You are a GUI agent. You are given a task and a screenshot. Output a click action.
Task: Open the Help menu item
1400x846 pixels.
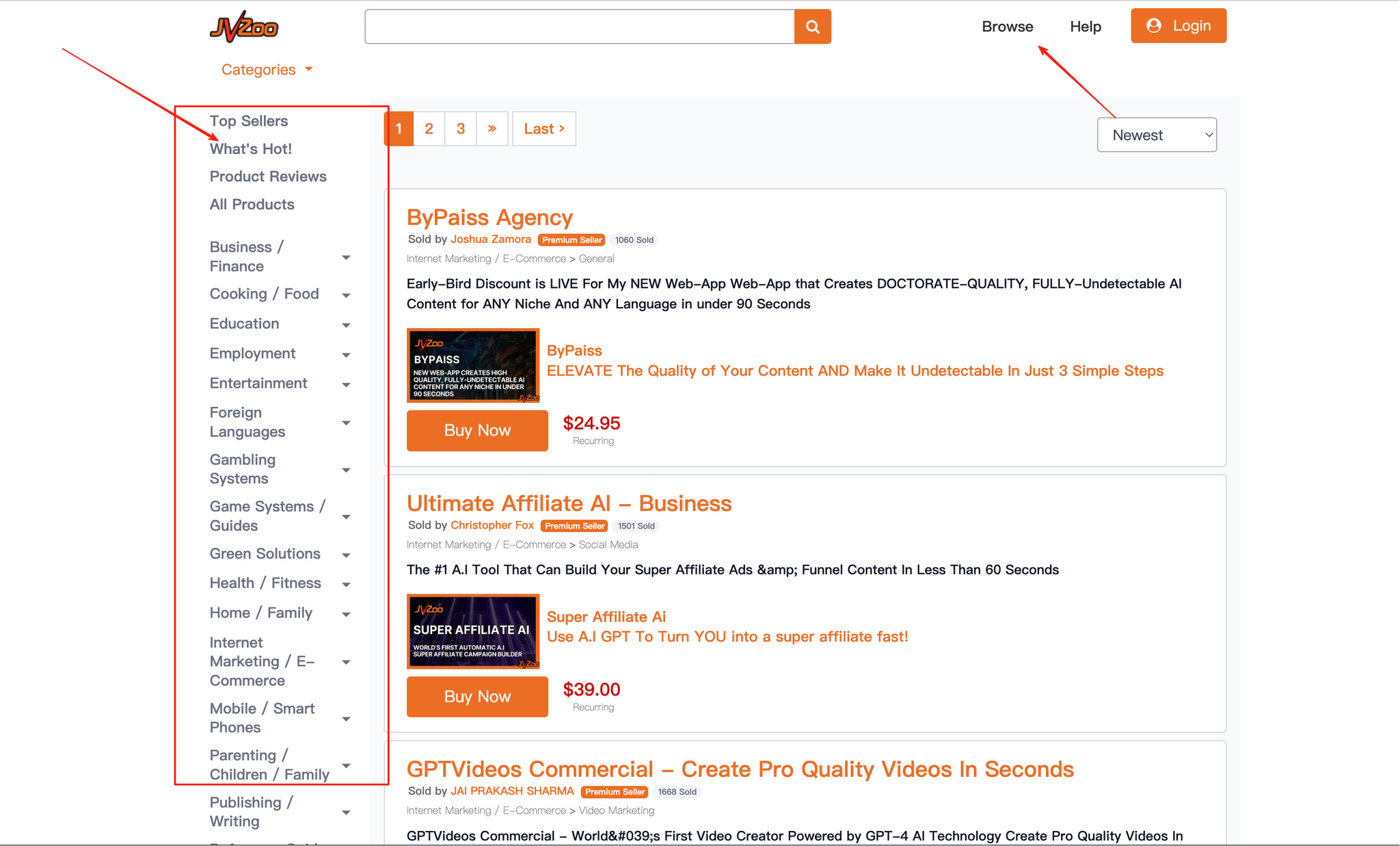(x=1085, y=27)
